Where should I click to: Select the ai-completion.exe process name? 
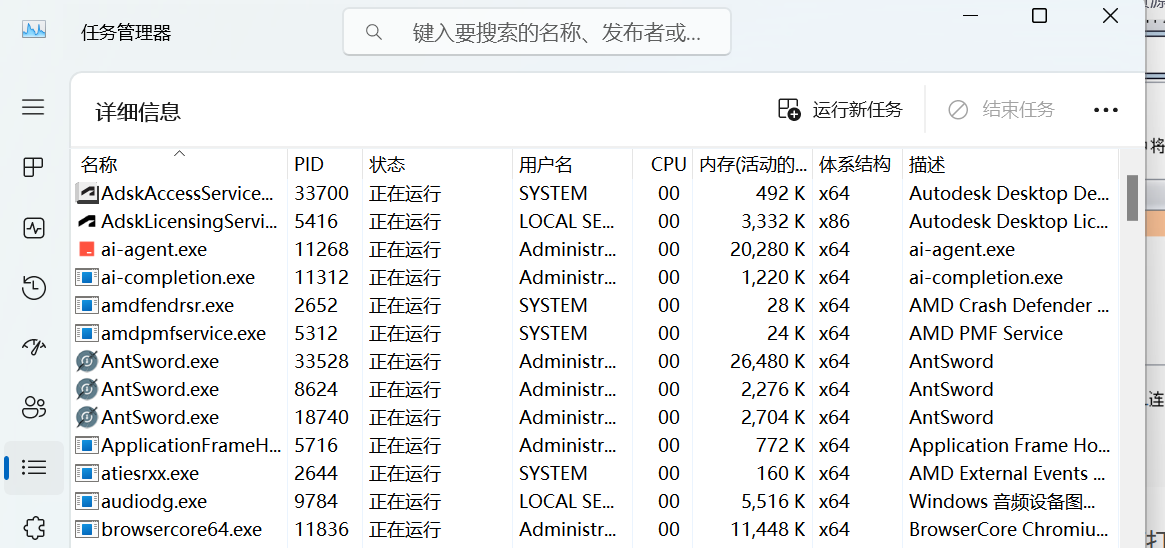(x=178, y=278)
